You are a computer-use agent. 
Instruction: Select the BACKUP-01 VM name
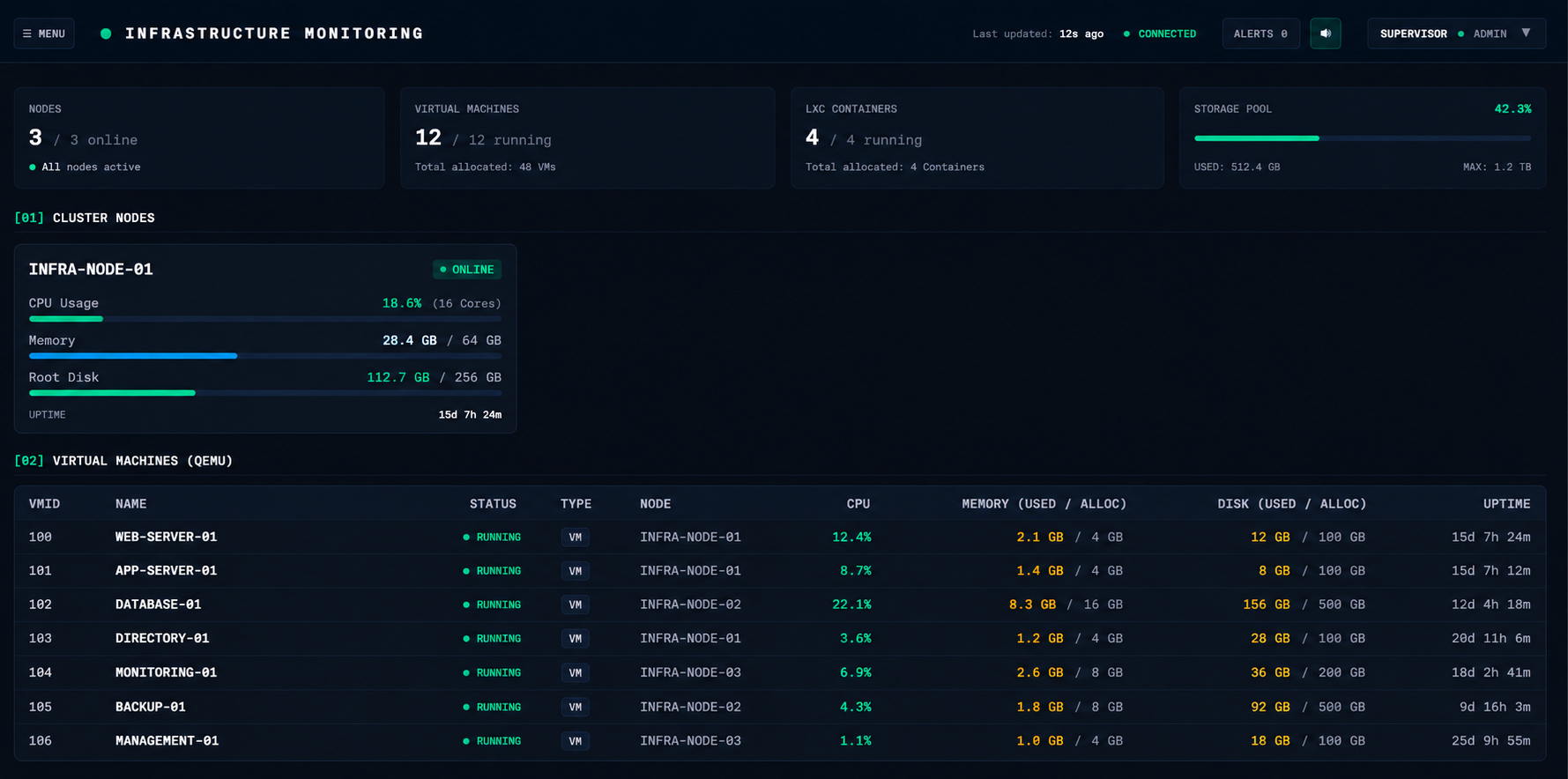coord(151,707)
